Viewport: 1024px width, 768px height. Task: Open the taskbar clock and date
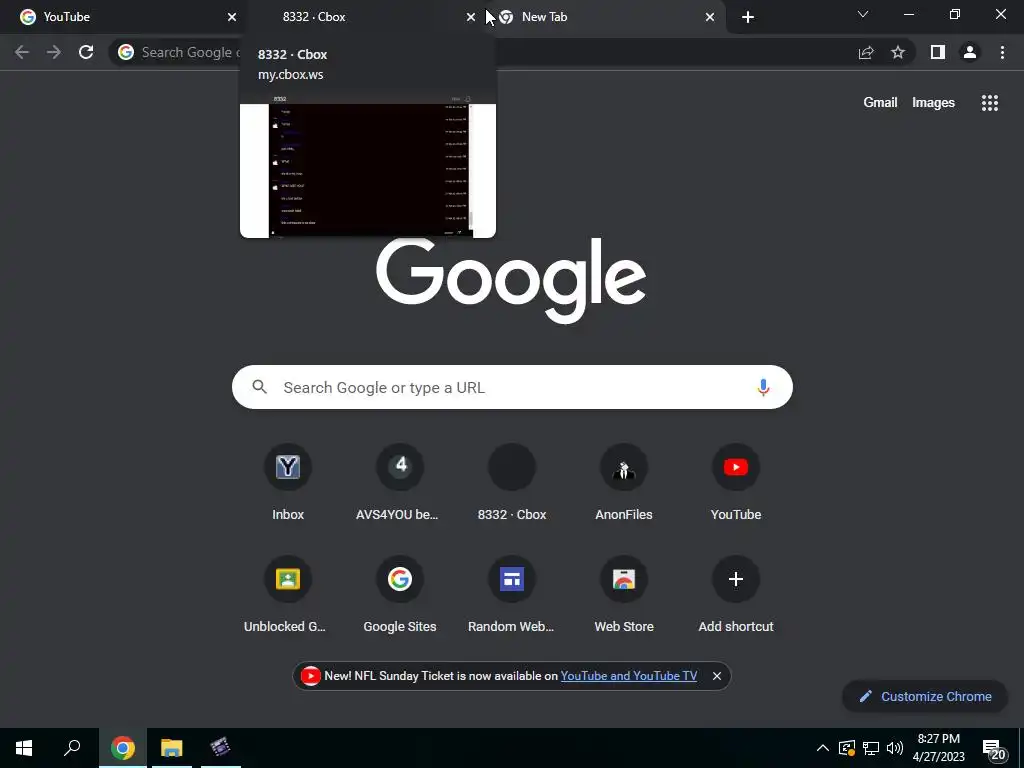(938, 748)
